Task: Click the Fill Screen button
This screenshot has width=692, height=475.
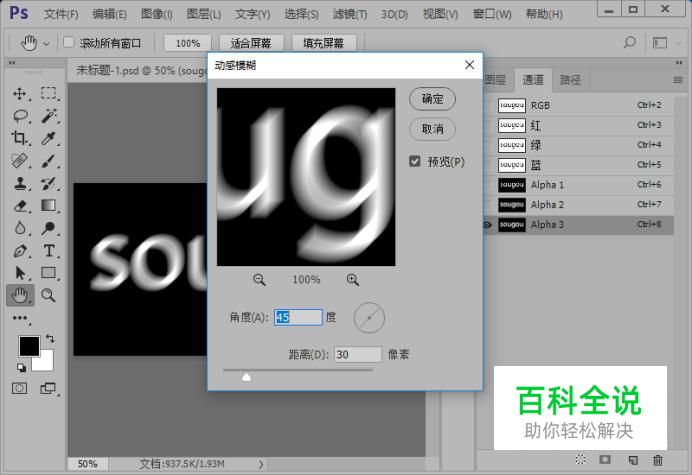Action: 323,43
